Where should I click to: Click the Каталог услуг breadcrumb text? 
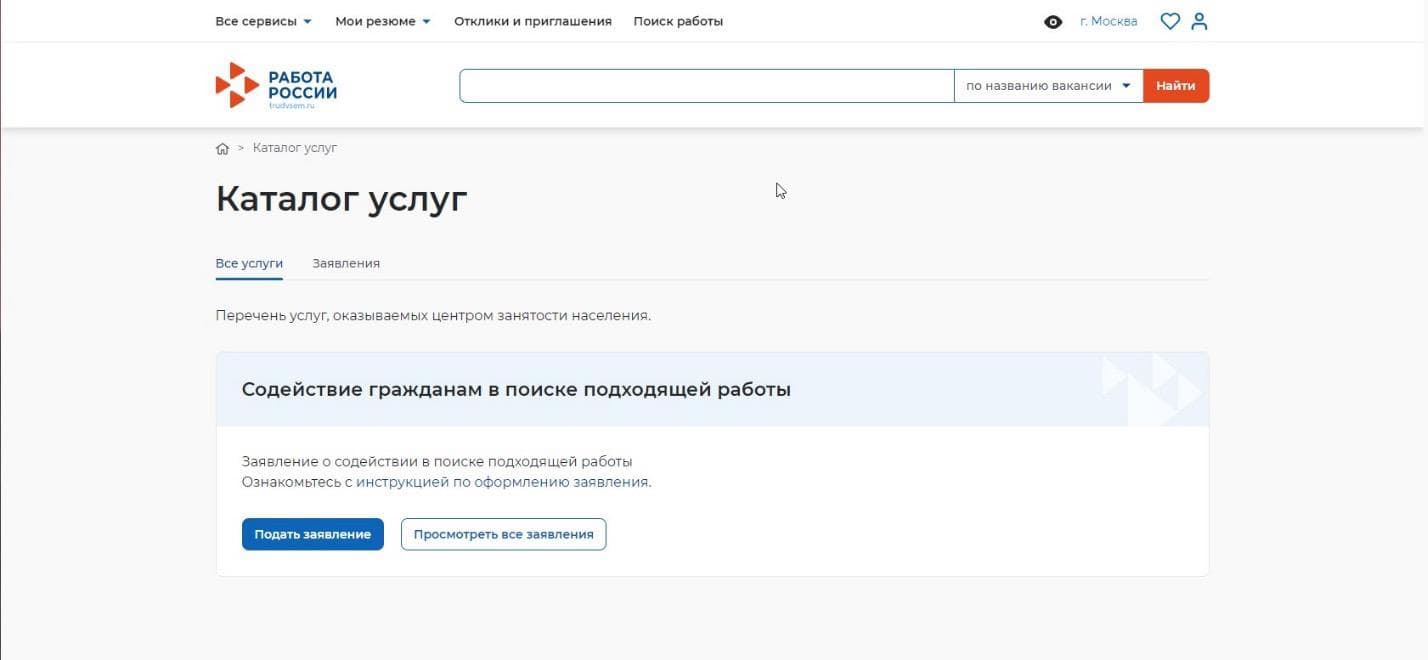(294, 148)
